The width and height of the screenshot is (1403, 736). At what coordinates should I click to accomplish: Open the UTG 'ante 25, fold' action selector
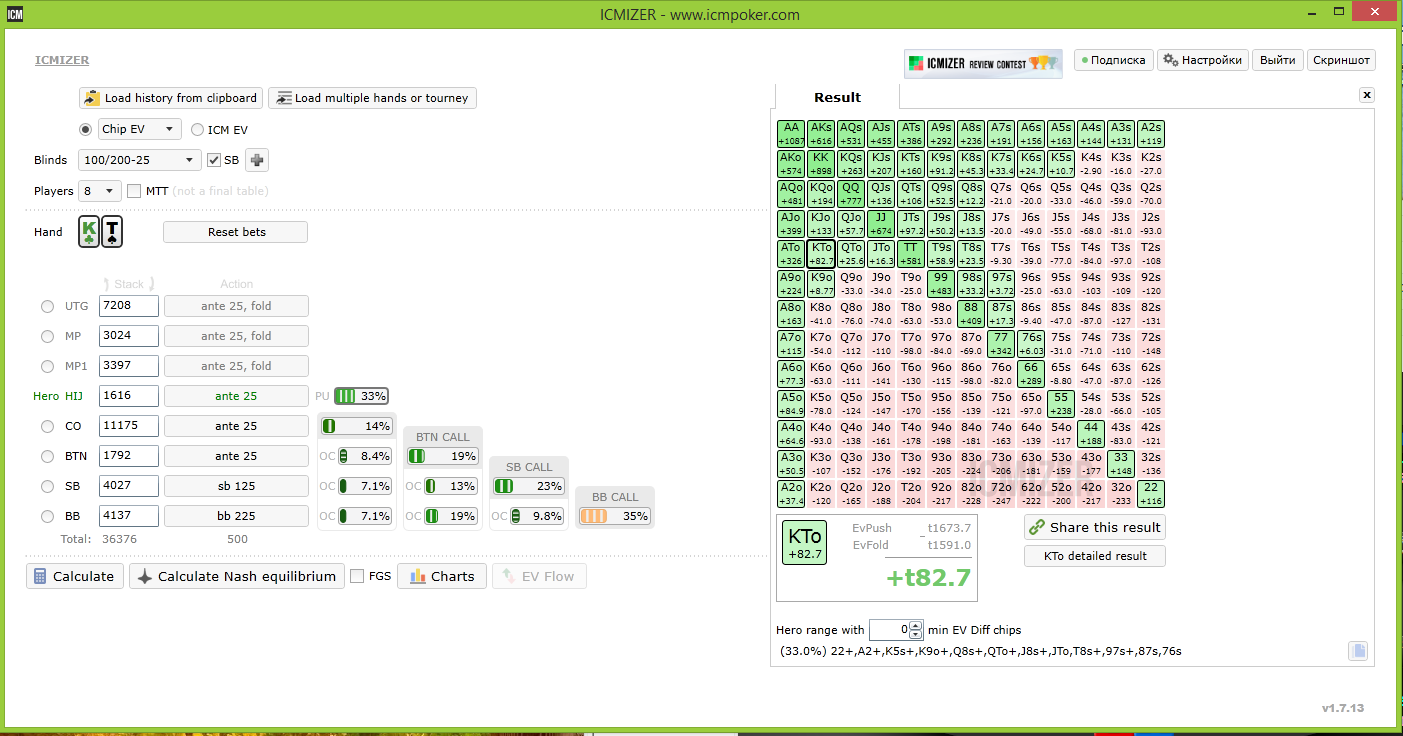pyautogui.click(x=236, y=306)
